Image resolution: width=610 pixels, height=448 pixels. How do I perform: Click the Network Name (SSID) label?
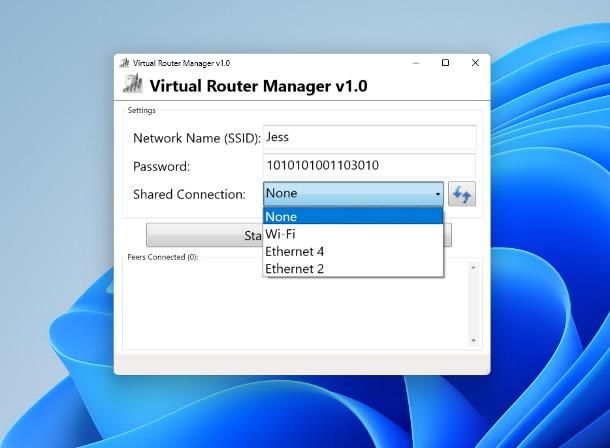pos(197,138)
